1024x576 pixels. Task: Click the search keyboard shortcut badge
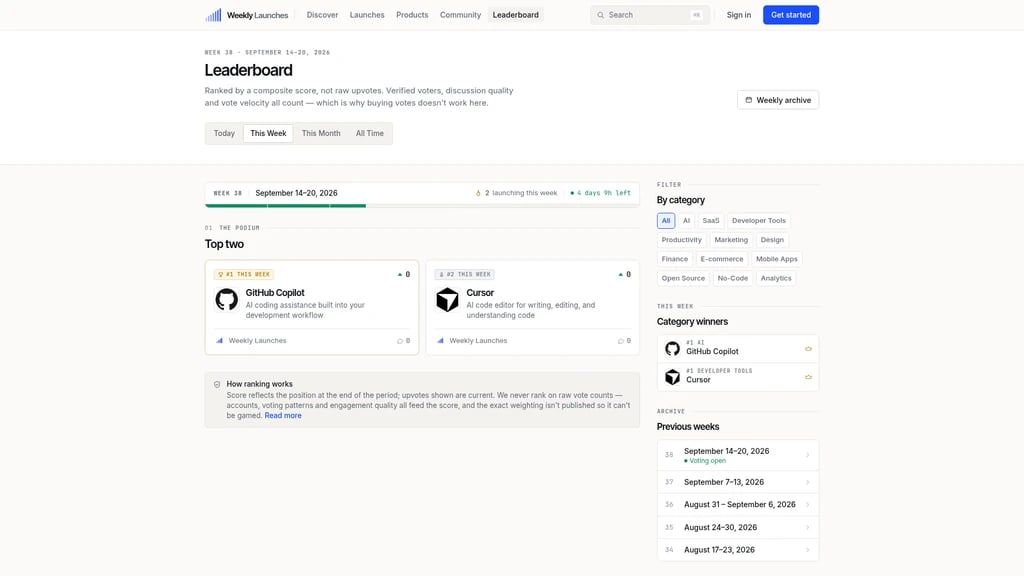(x=696, y=15)
